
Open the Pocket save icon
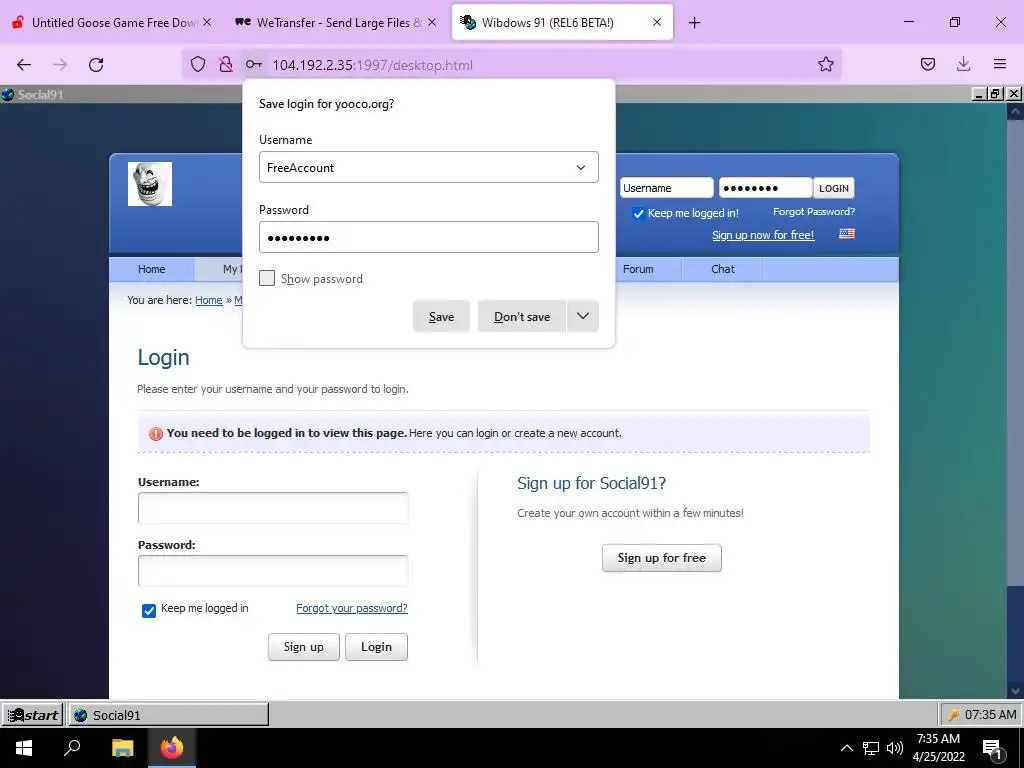(x=927, y=64)
